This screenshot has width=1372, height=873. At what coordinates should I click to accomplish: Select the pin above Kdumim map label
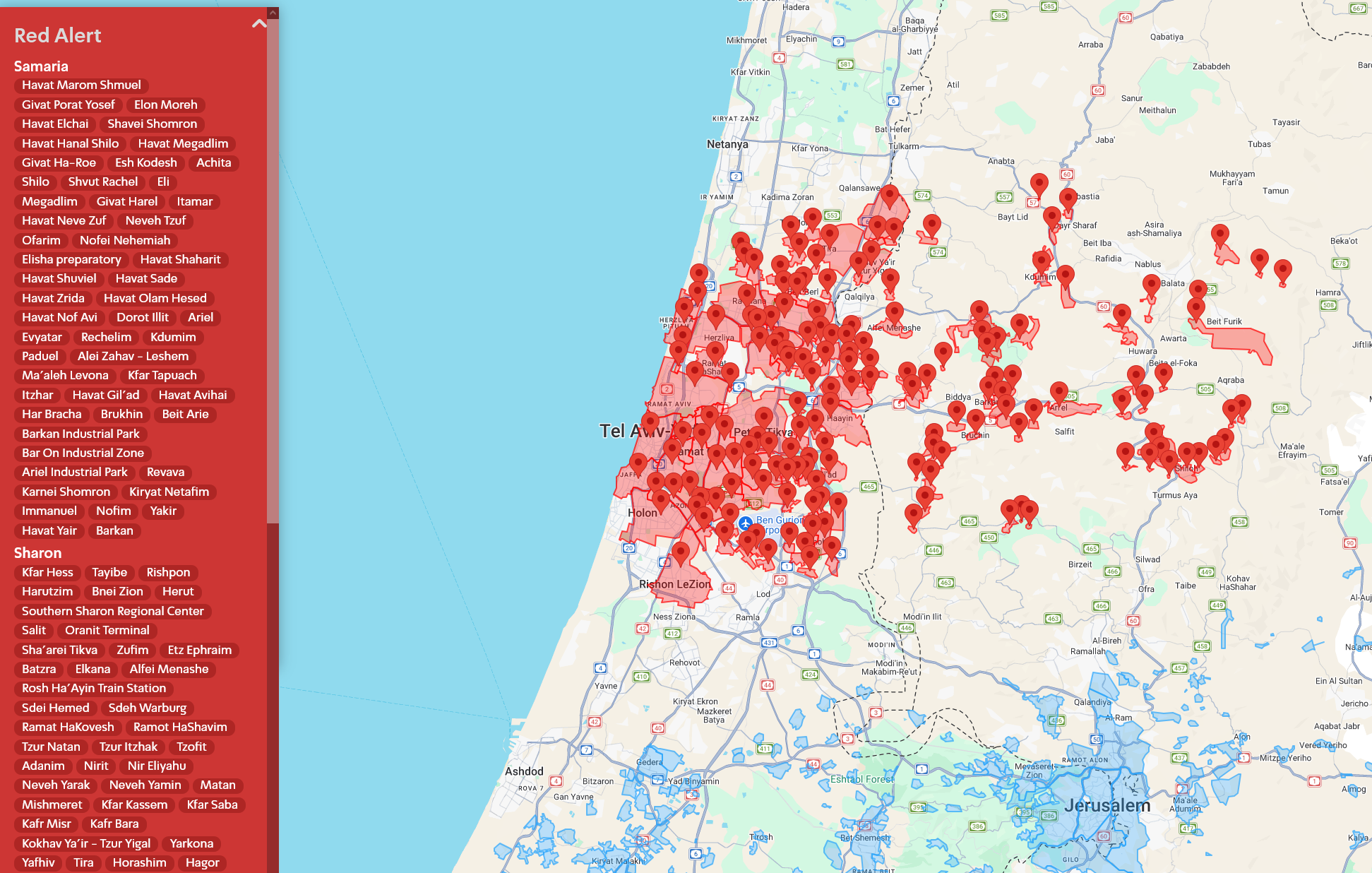pos(1041,260)
